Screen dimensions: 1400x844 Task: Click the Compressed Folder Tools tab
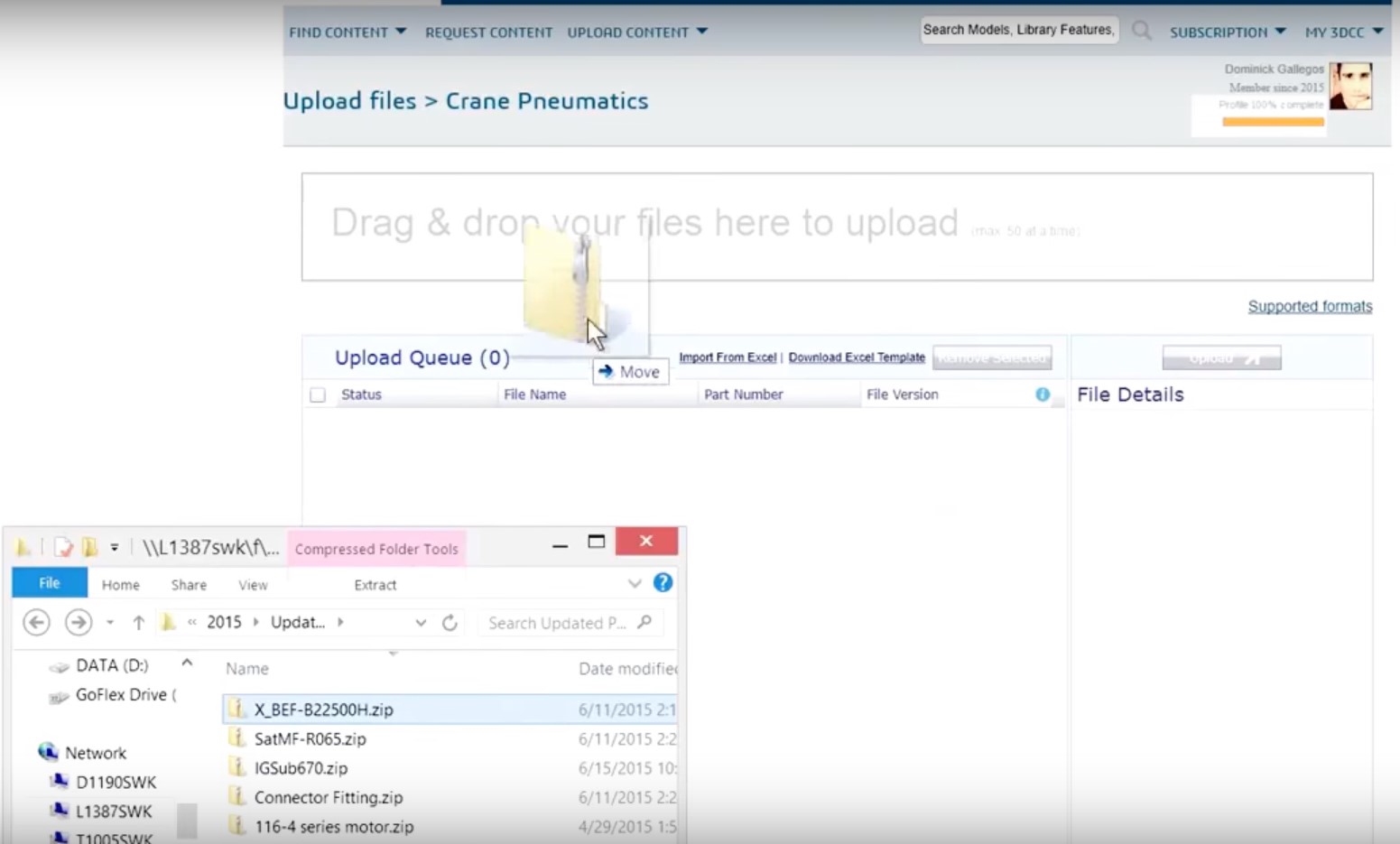tap(376, 549)
